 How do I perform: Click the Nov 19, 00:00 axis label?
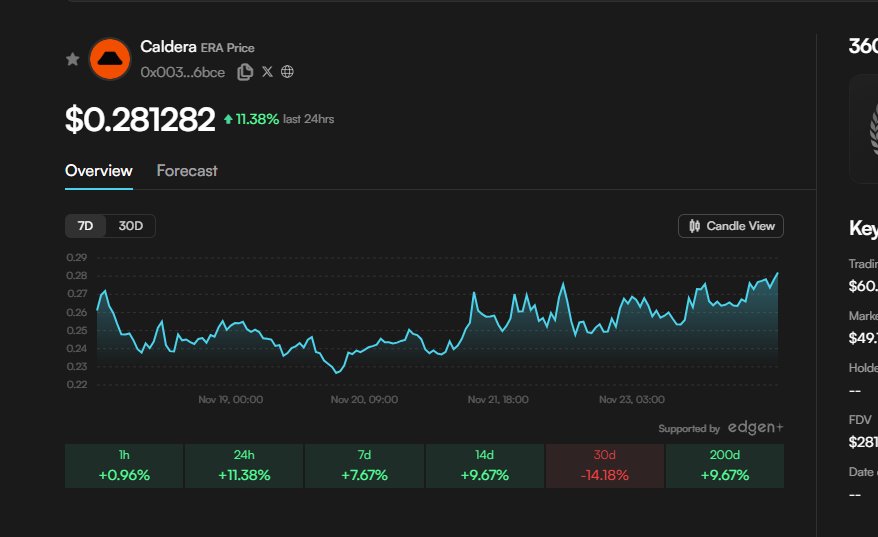pos(231,399)
